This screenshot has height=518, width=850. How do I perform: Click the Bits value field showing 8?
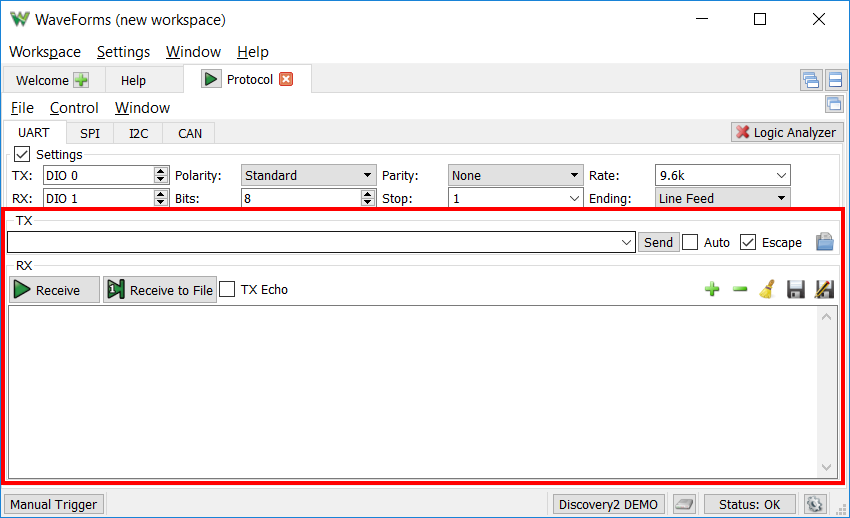click(301, 198)
